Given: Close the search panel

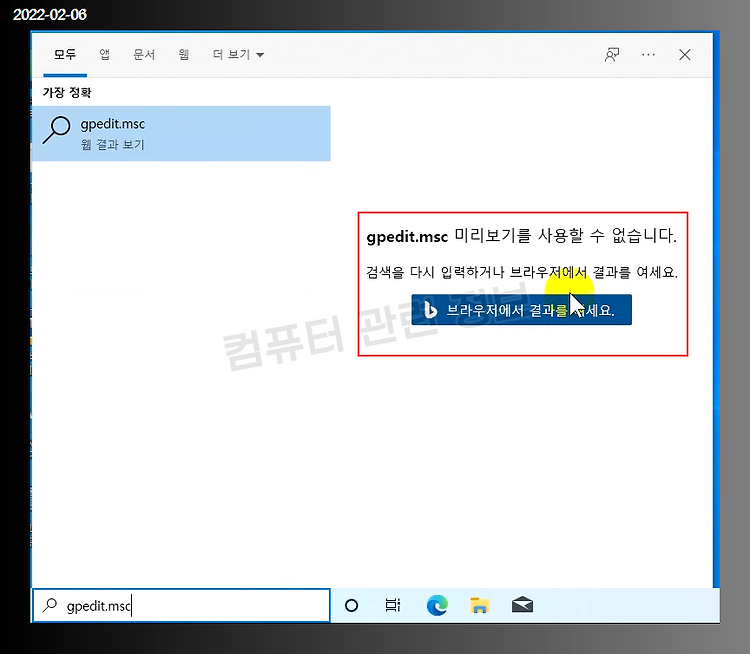Looking at the screenshot, I should pos(684,55).
